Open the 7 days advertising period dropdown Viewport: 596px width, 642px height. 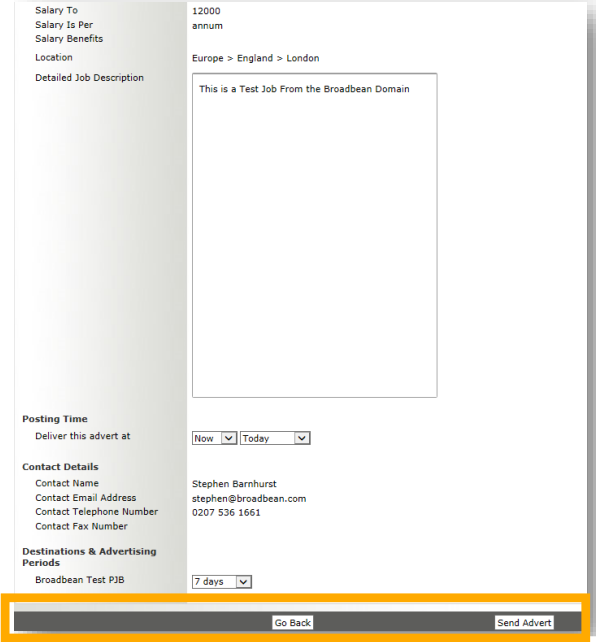(222, 581)
